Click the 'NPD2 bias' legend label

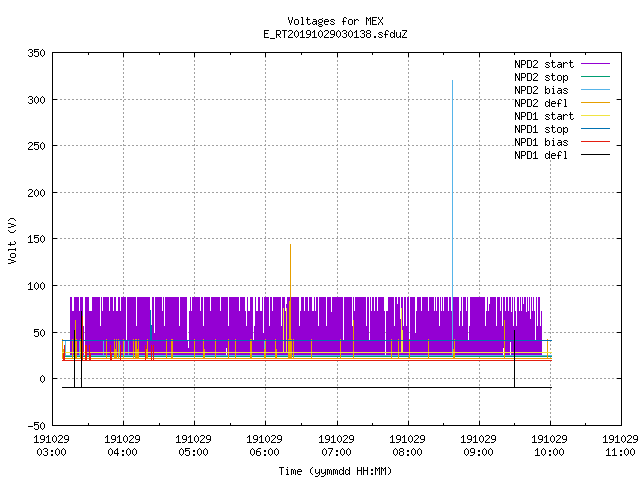coord(541,90)
